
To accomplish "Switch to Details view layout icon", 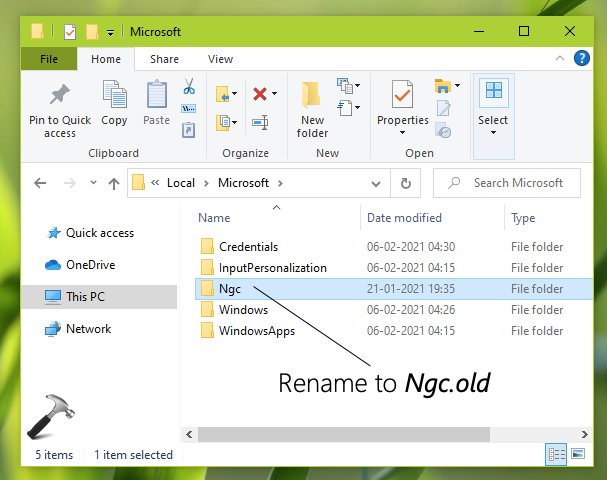I will (x=556, y=454).
